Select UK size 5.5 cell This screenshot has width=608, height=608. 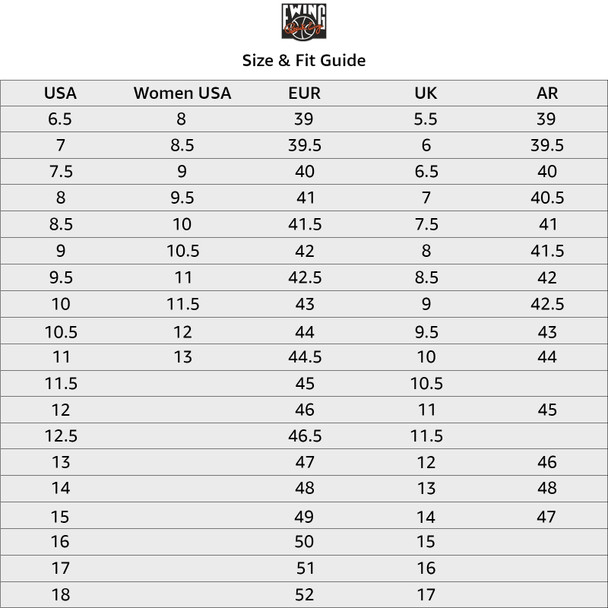425,119
